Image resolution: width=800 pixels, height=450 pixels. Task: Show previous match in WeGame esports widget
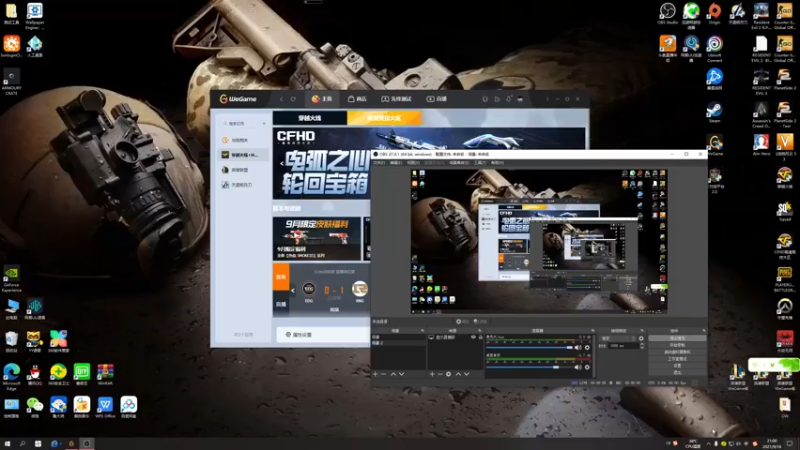tap(293, 290)
